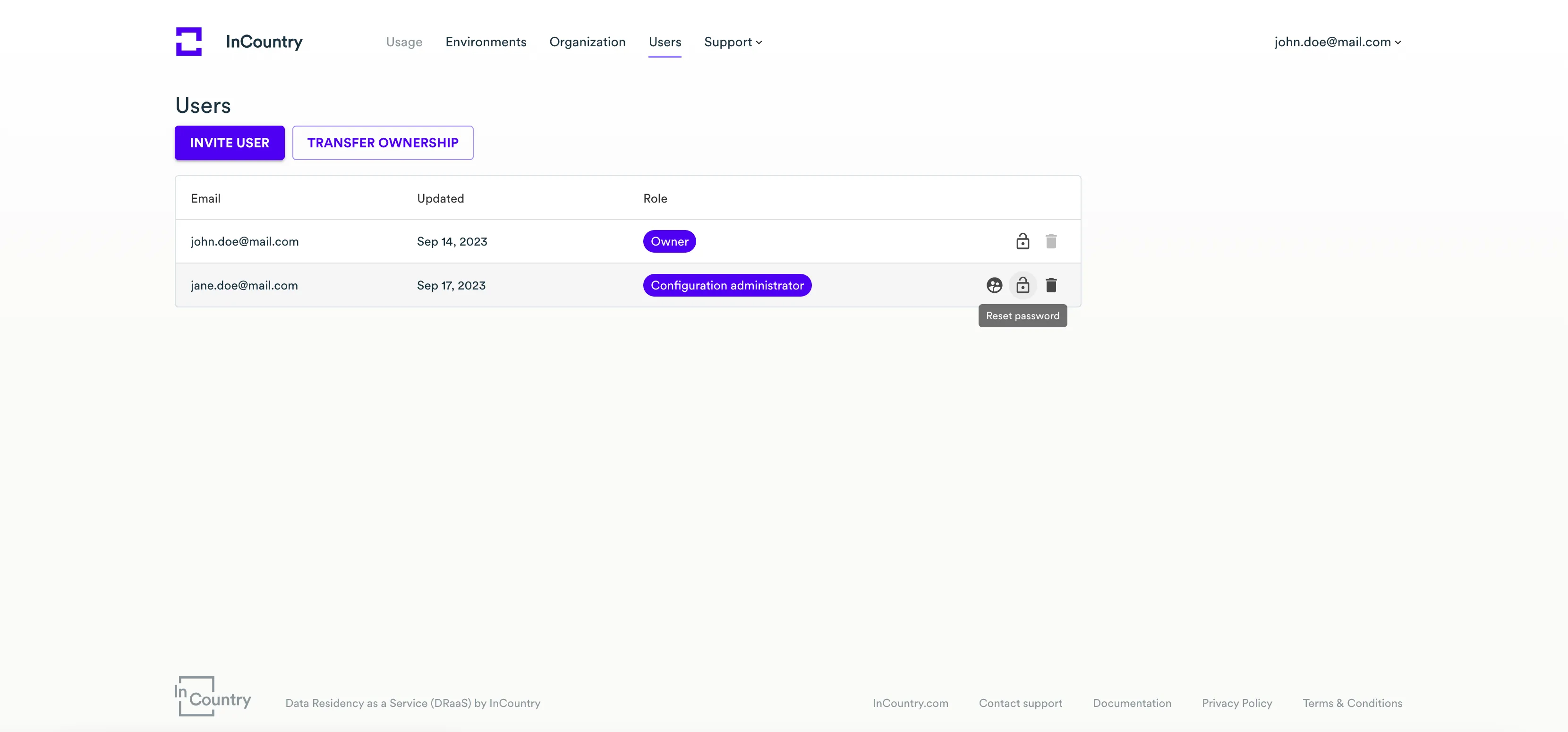The image size is (1568, 732).
Task: Click the InCountry logo icon in header
Action: pyautogui.click(x=189, y=42)
